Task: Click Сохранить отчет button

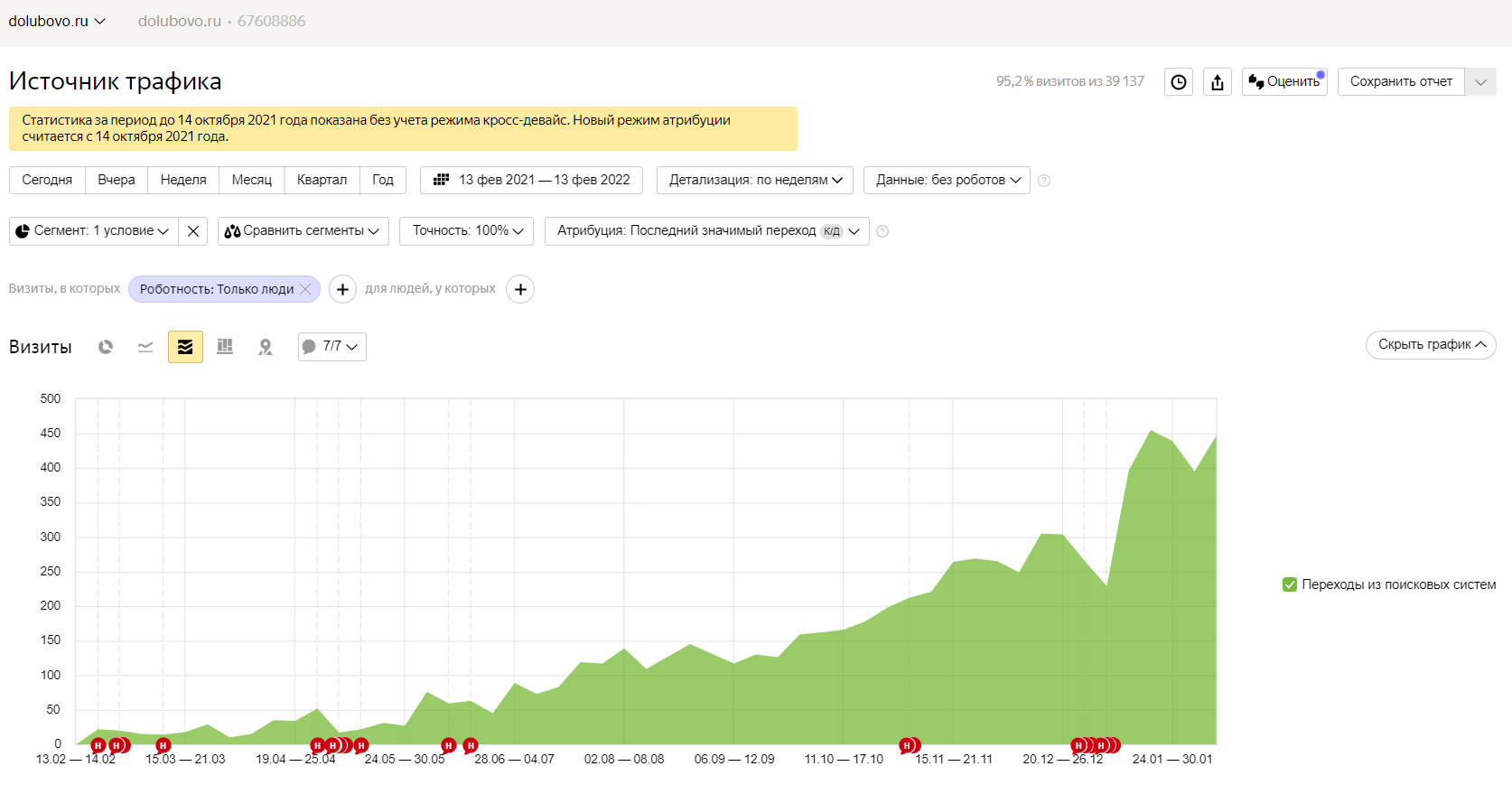Action: coord(1401,82)
